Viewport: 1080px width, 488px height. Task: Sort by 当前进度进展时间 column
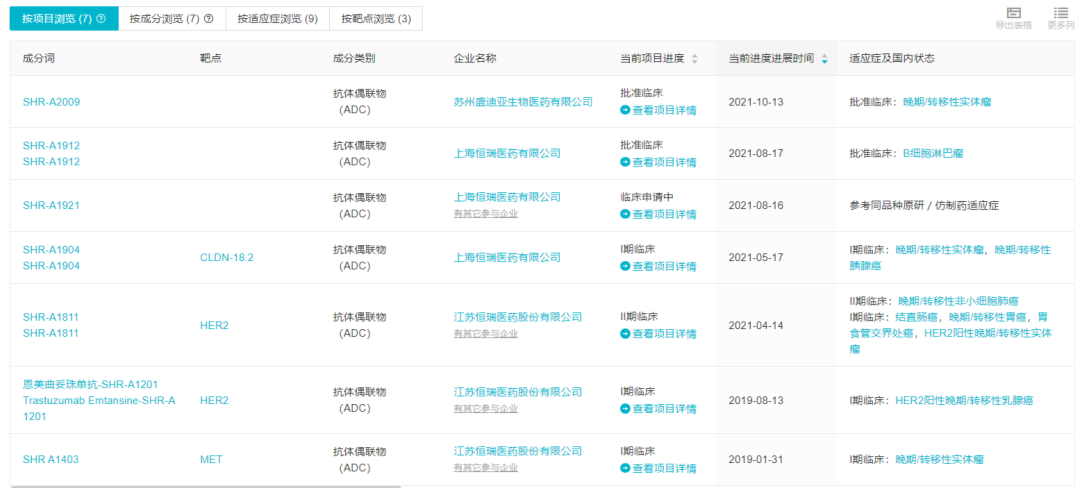click(824, 59)
